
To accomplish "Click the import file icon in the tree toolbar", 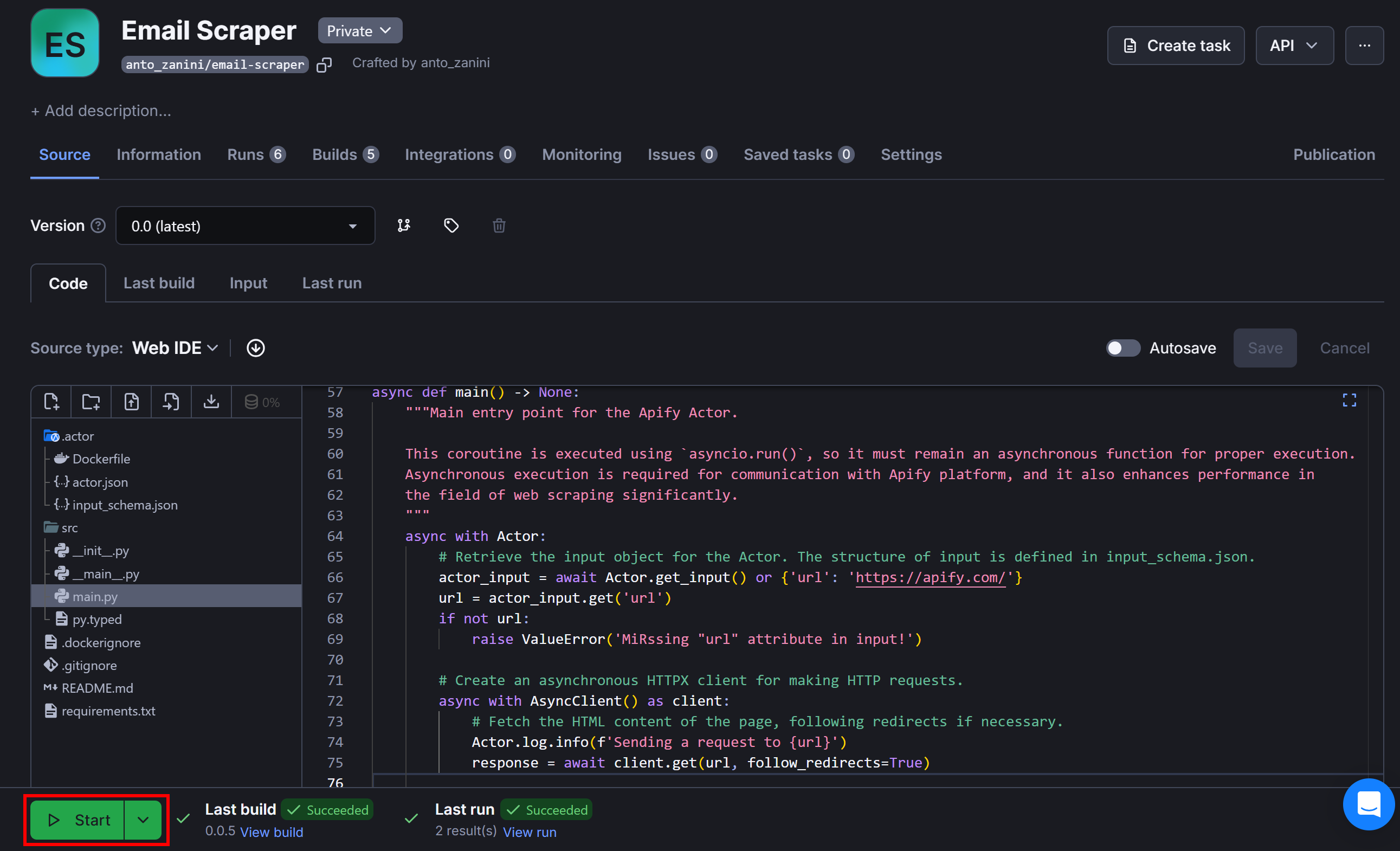I will point(171,402).
